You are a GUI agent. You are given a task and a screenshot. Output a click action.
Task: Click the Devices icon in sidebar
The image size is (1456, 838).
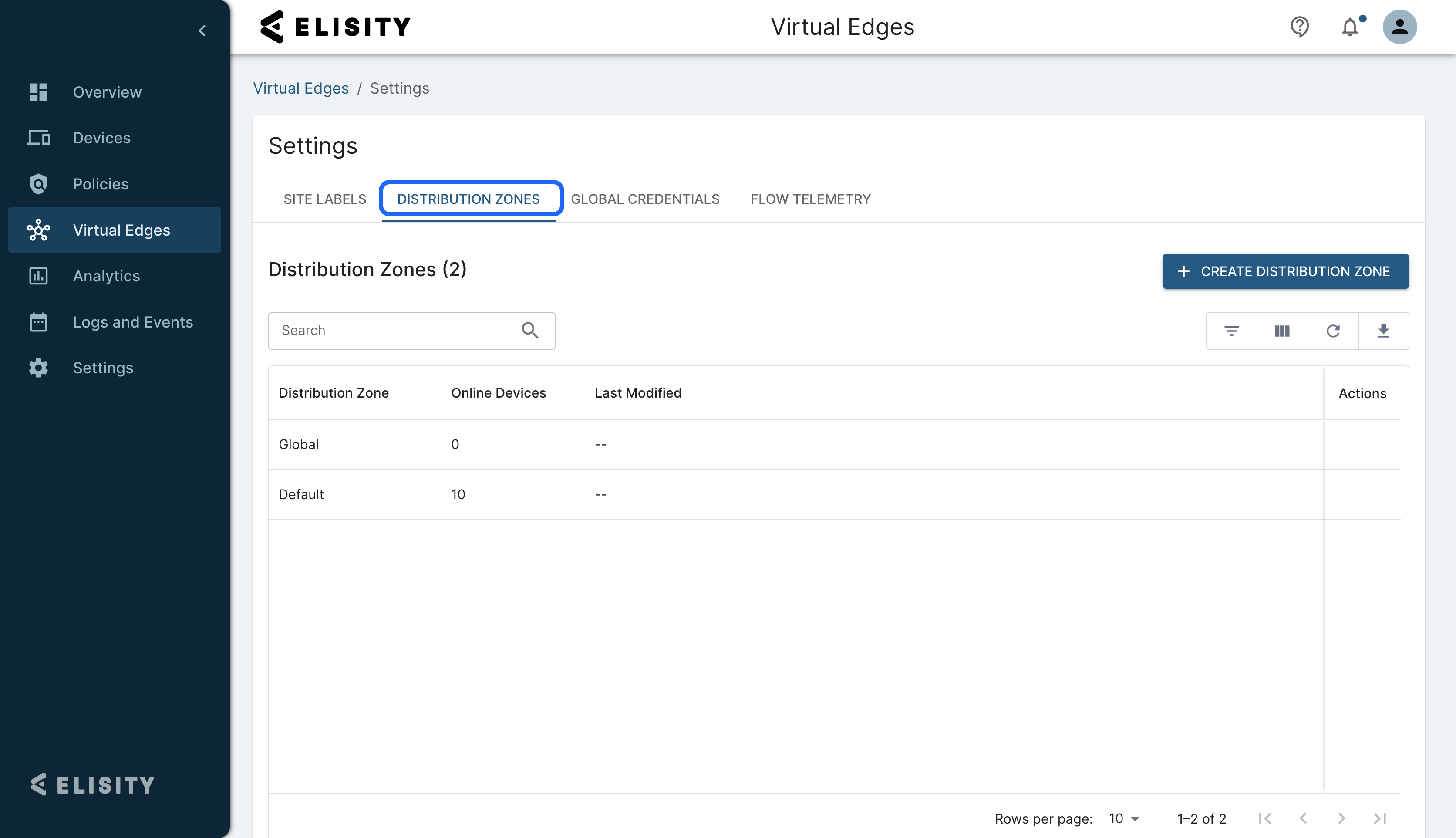click(x=38, y=138)
